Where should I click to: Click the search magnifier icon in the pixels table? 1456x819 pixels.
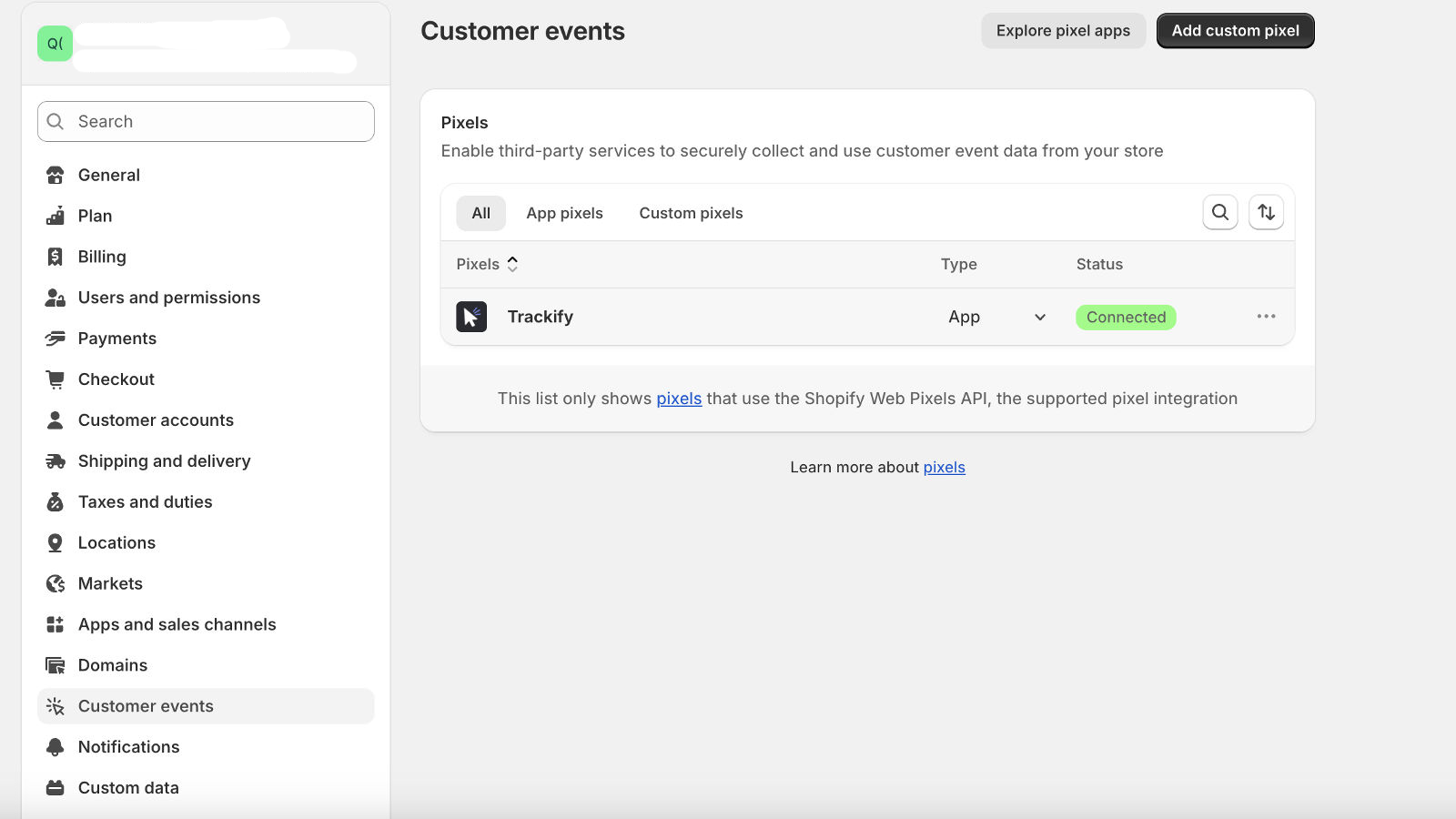(1220, 212)
